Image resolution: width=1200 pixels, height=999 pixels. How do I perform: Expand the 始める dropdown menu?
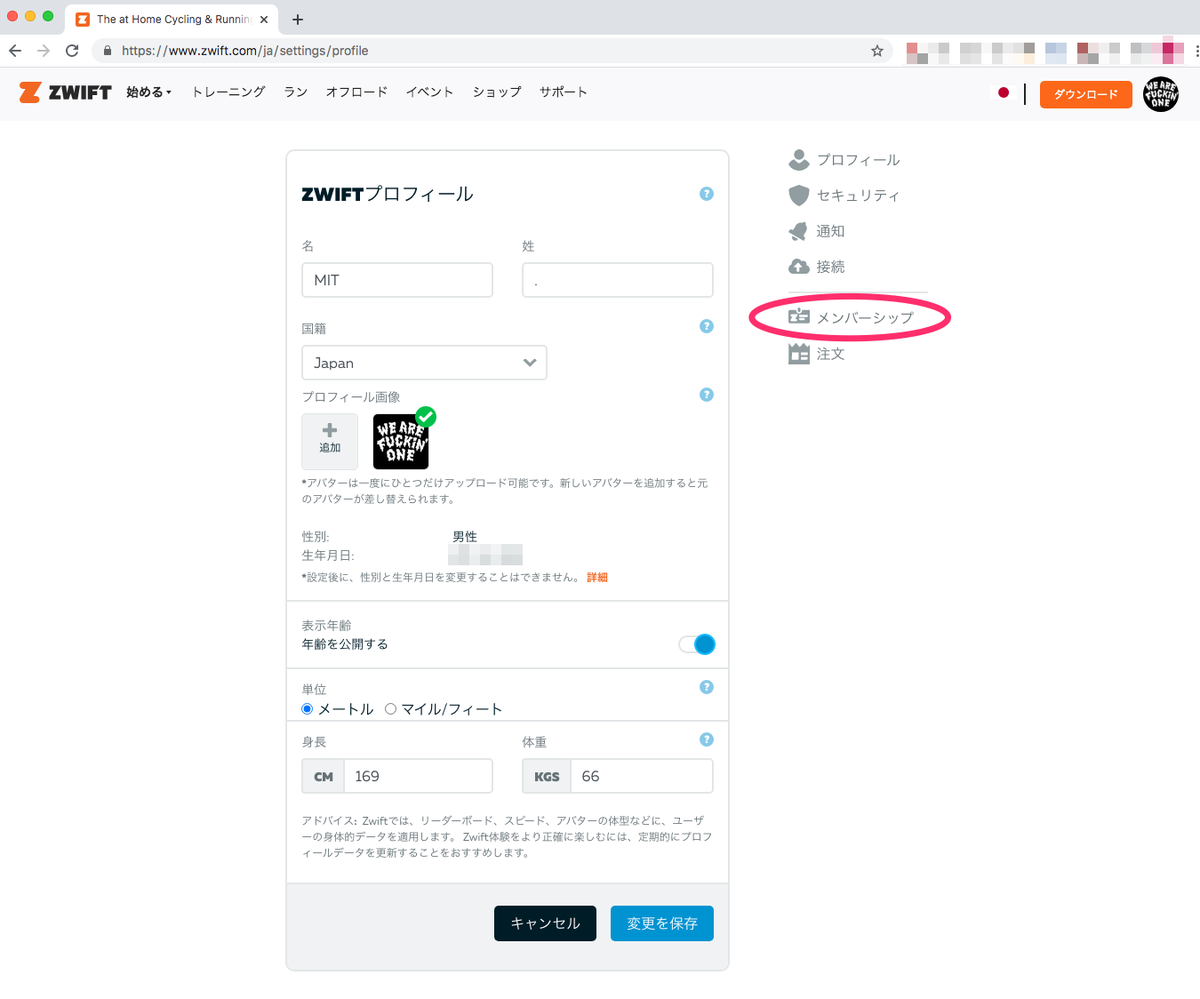[149, 92]
